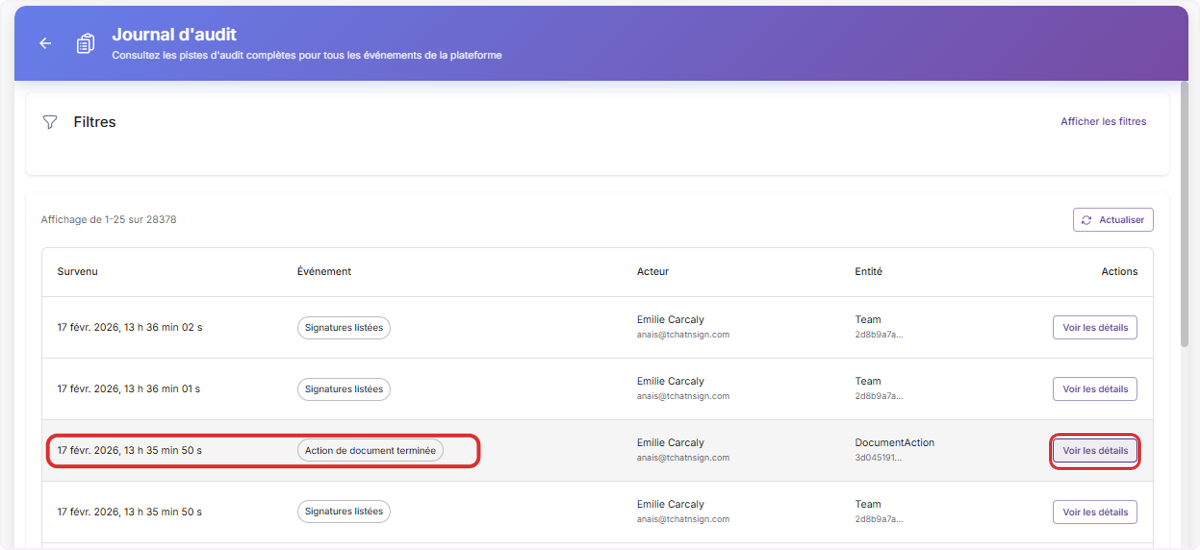Click Affichage de 1-25 sur 28378 text
The image size is (1200, 550).
coord(109,219)
